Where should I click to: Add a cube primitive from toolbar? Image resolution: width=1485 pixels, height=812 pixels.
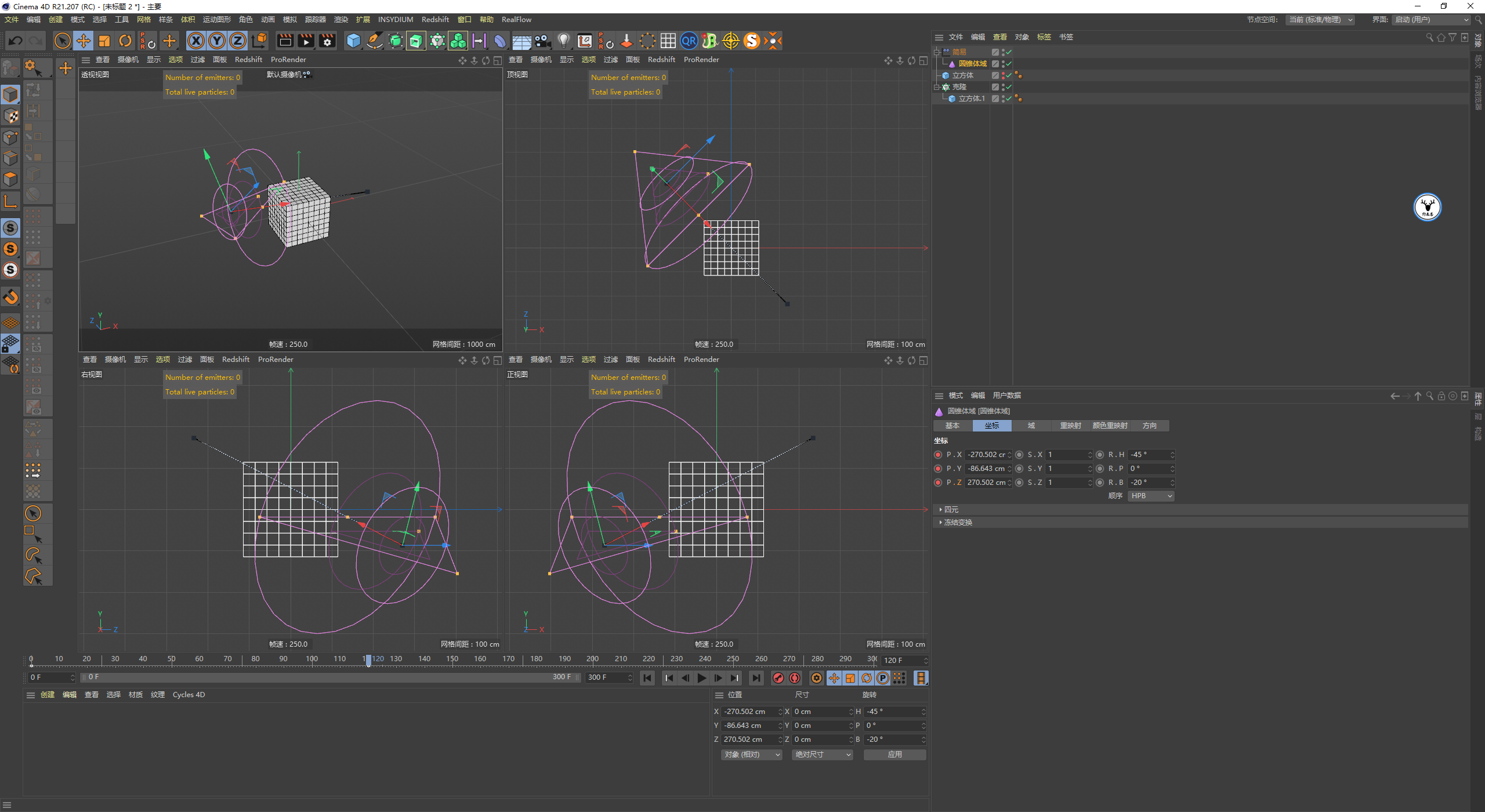(x=353, y=41)
